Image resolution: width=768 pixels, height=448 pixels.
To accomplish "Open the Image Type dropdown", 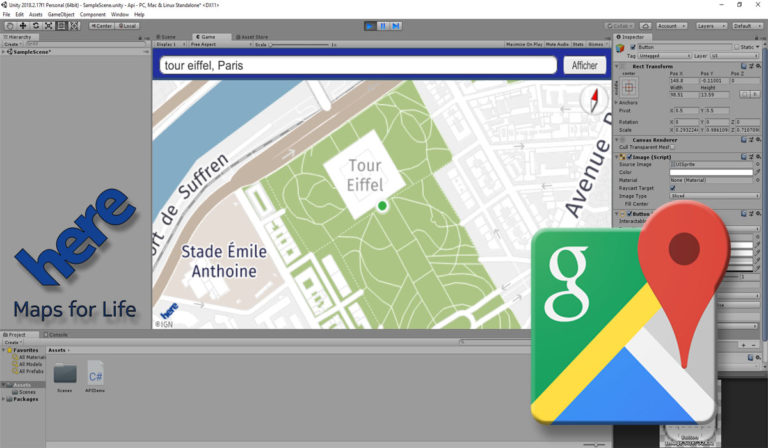I will pyautogui.click(x=715, y=196).
